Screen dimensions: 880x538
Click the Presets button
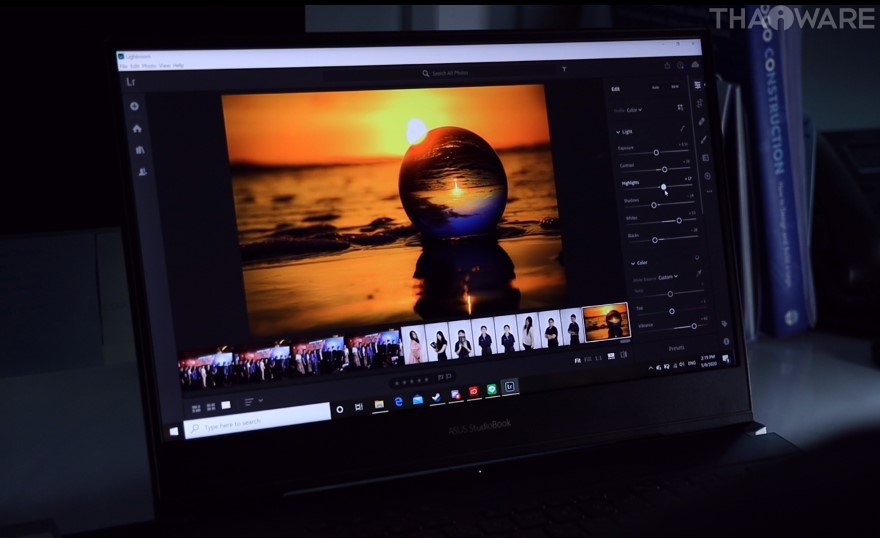pos(676,348)
